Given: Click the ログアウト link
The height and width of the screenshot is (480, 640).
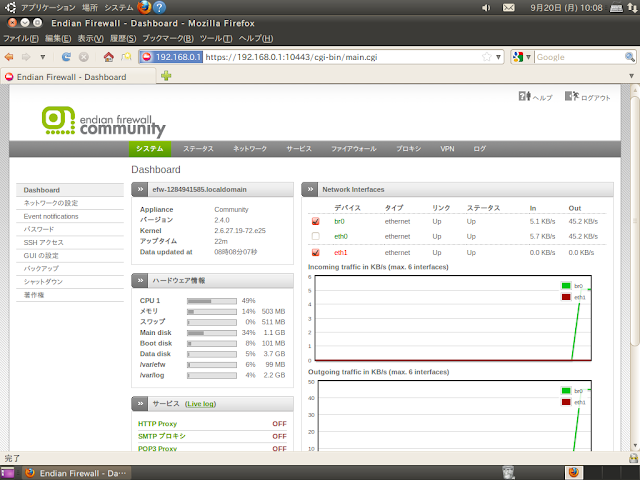Looking at the screenshot, I should coord(588,97).
